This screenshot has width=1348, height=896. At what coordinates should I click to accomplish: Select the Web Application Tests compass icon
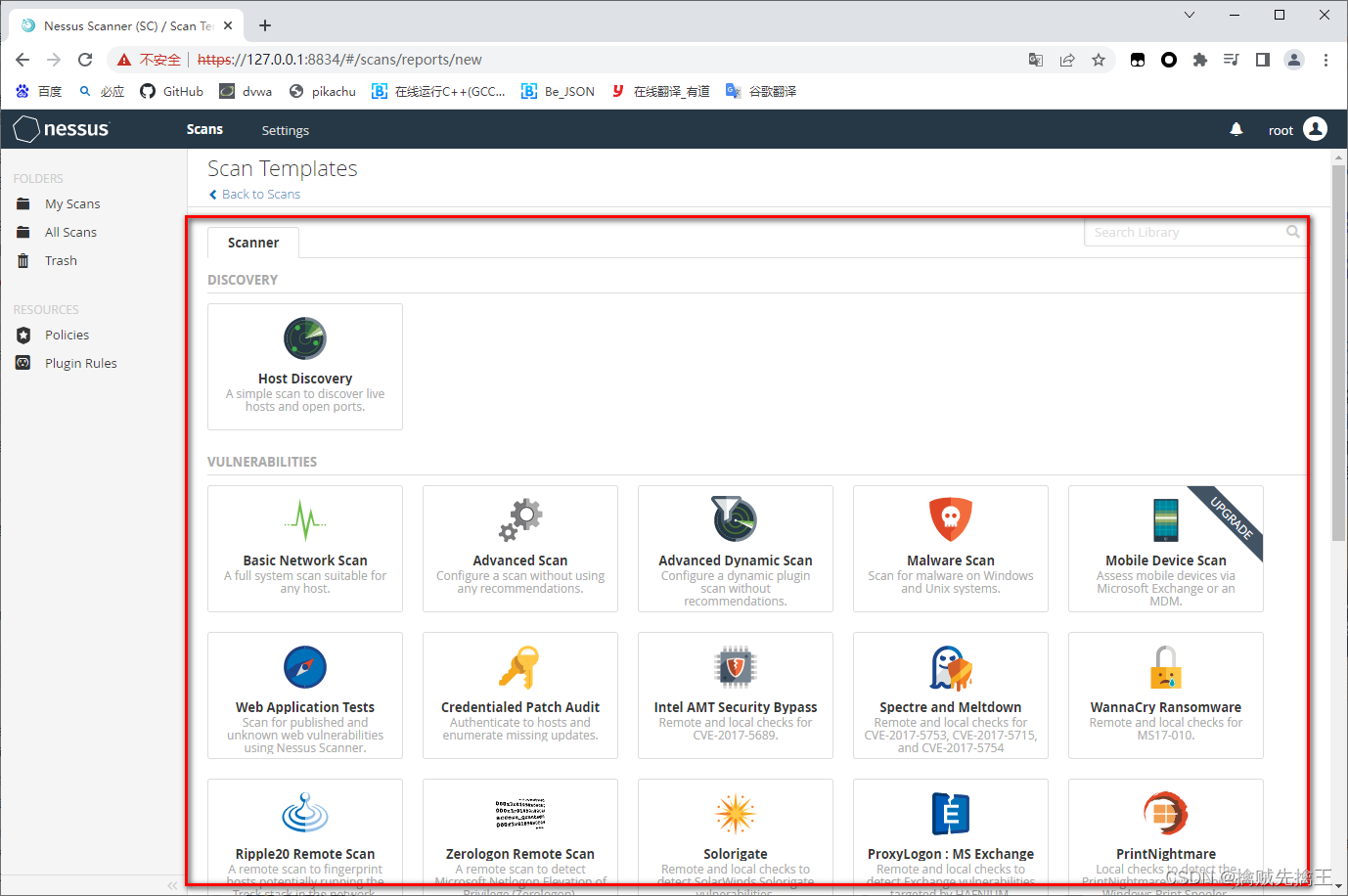point(305,667)
